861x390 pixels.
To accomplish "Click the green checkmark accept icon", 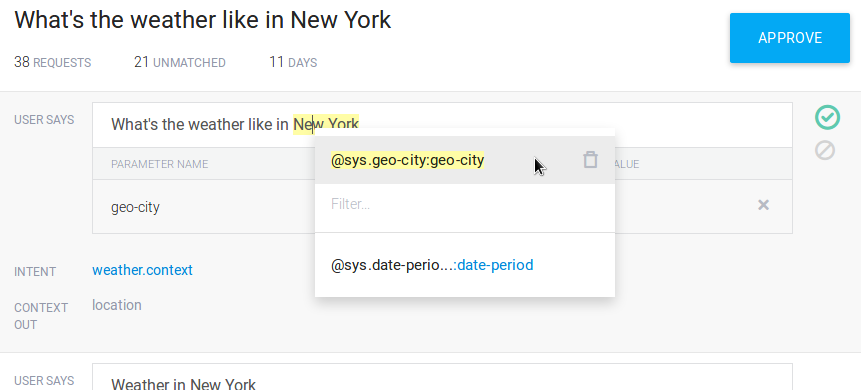I will 827,118.
